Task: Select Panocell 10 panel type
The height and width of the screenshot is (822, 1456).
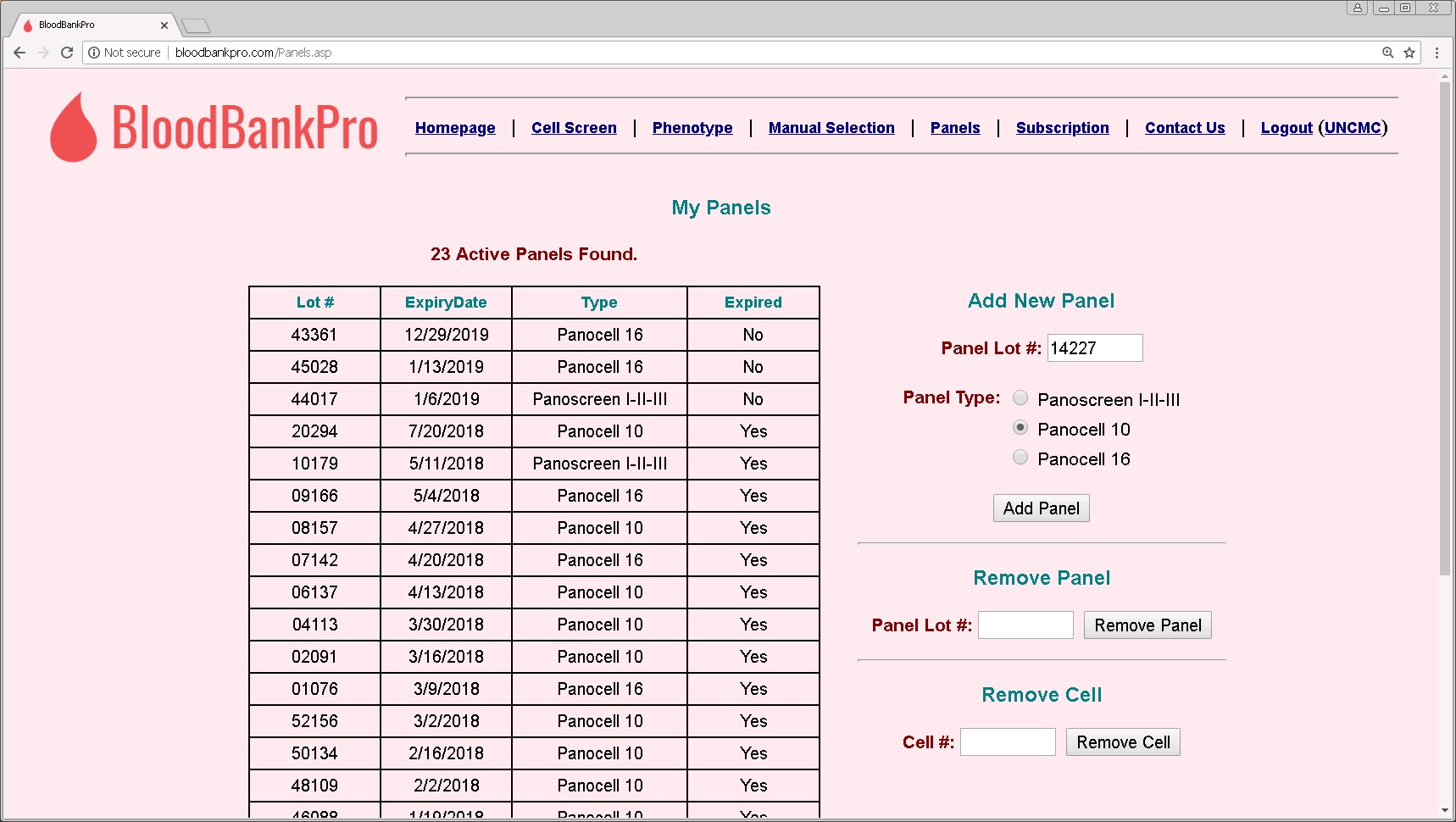Action: tap(1020, 428)
